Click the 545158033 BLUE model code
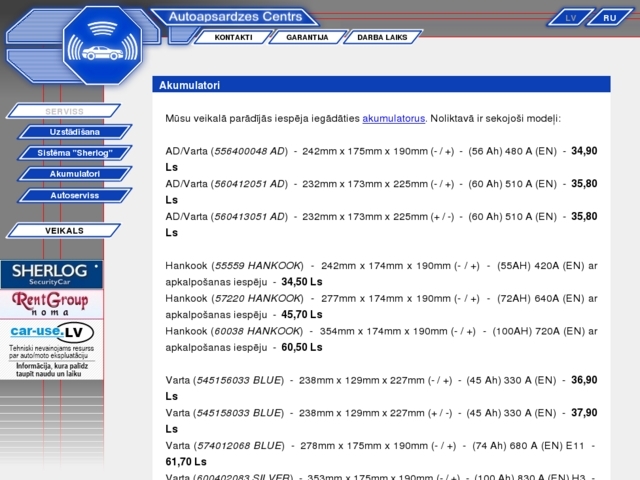 point(239,413)
